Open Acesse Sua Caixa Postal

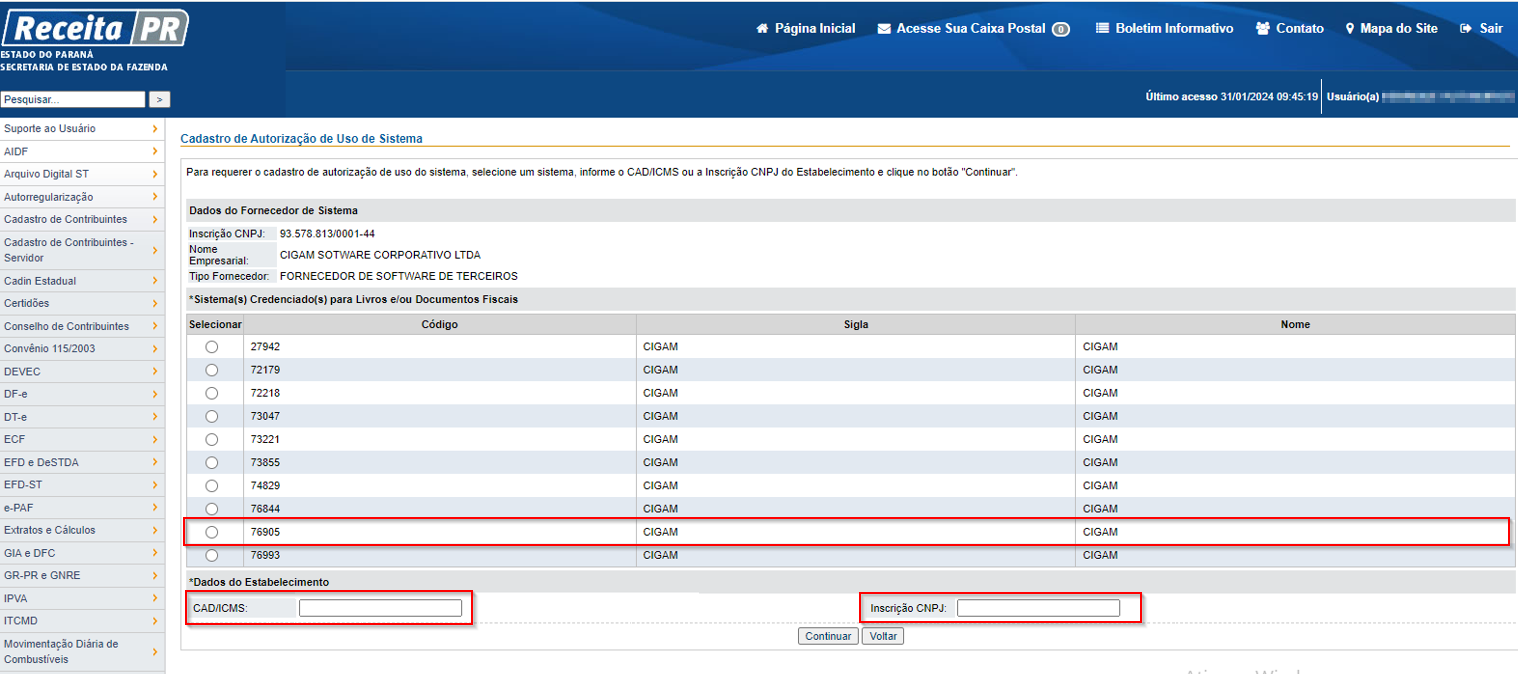[973, 29]
